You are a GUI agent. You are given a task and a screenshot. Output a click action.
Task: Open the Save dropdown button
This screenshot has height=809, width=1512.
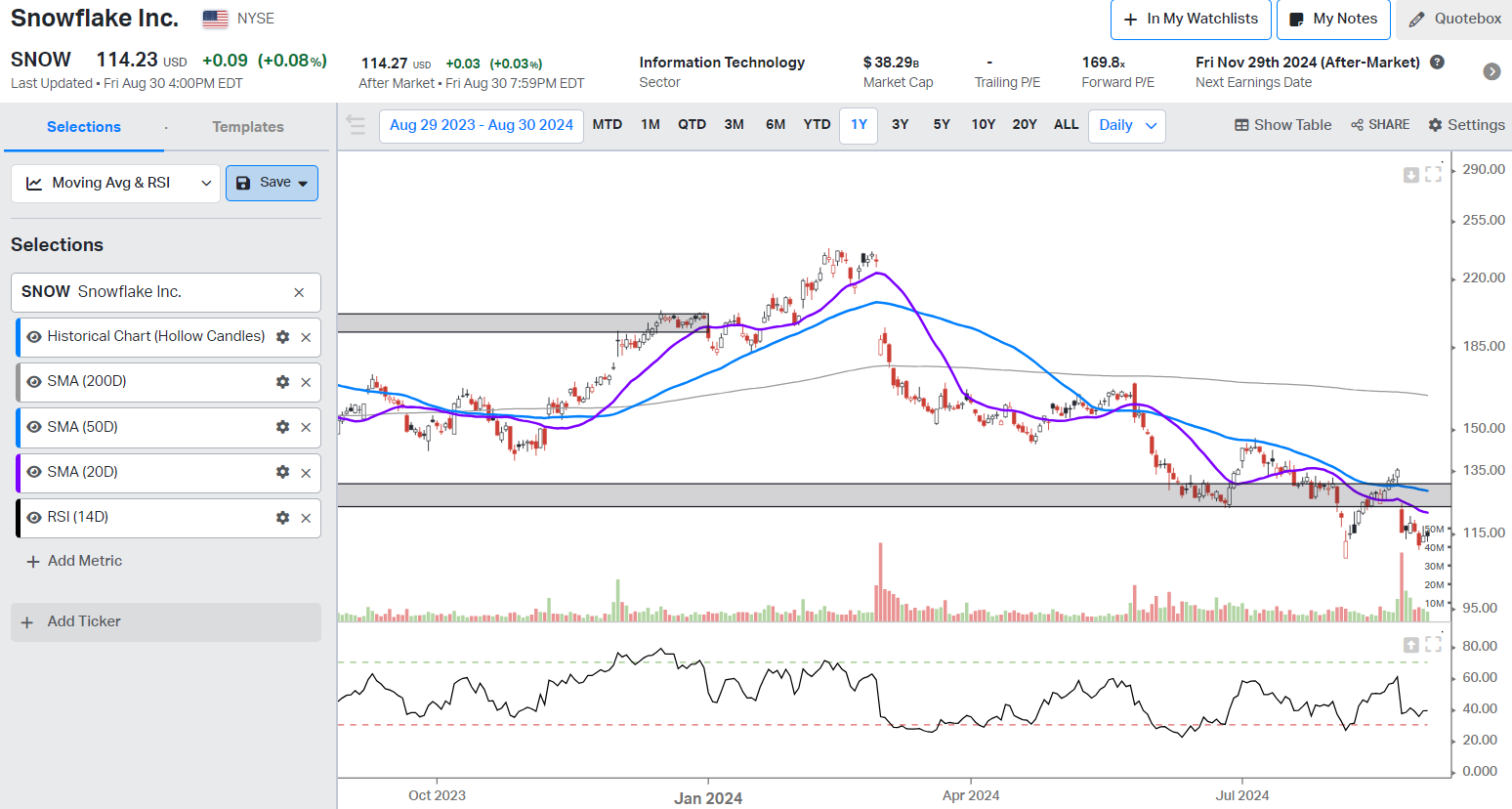click(x=272, y=183)
